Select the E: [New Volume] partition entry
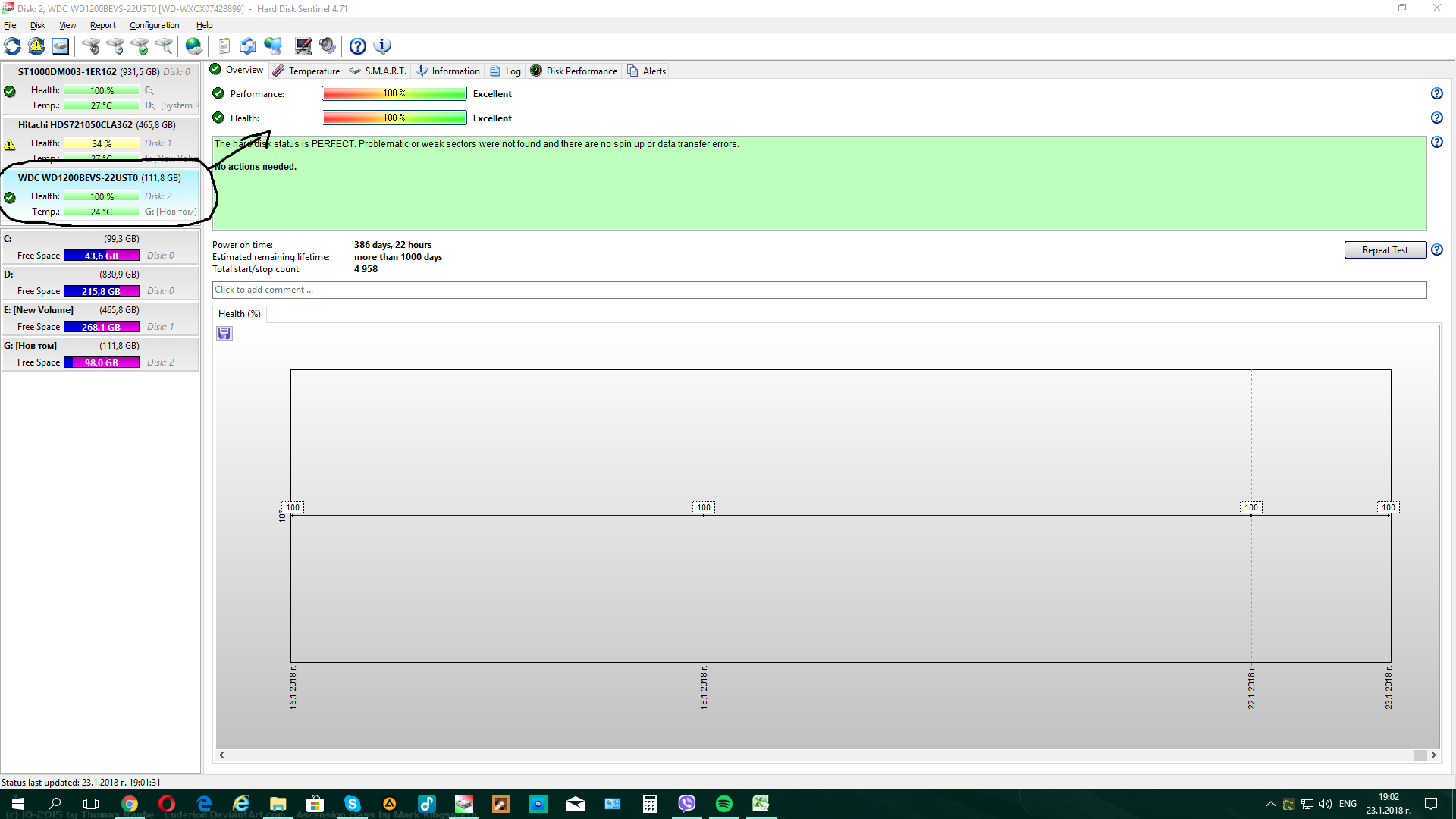The height and width of the screenshot is (819, 1456). click(101, 318)
